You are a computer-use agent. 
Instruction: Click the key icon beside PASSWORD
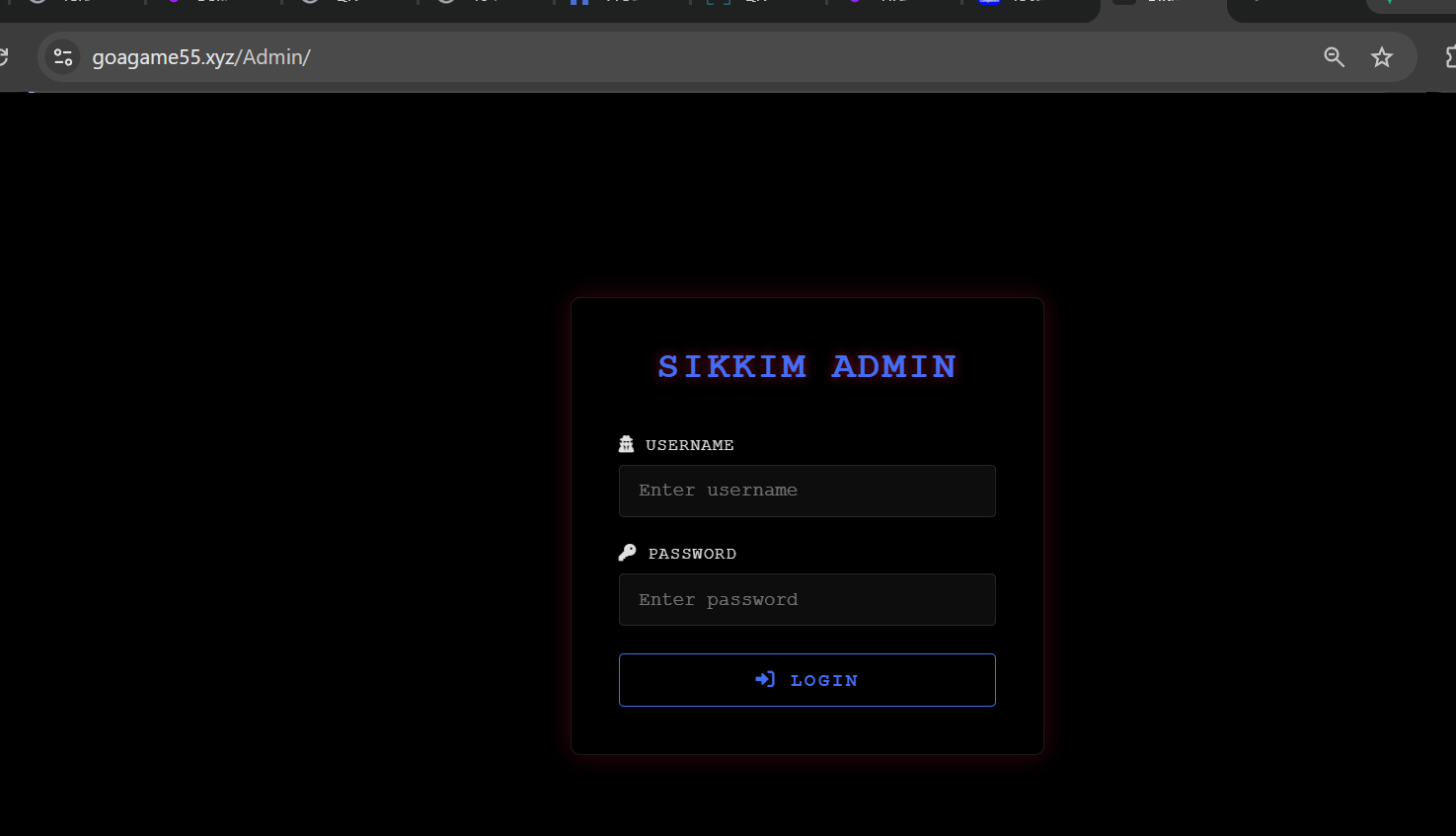coord(627,553)
